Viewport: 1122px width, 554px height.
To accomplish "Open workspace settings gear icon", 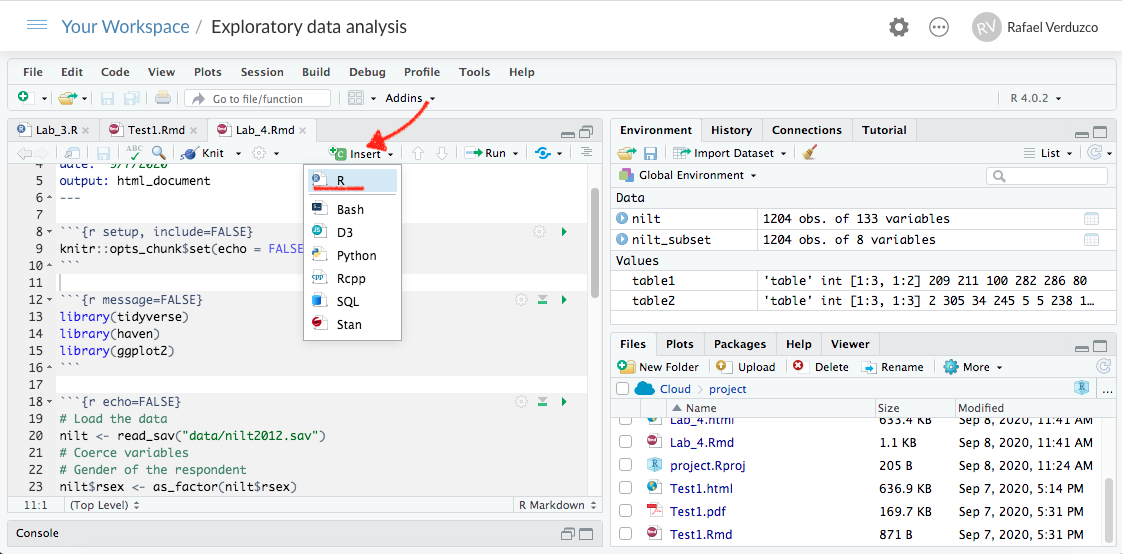I will (899, 27).
